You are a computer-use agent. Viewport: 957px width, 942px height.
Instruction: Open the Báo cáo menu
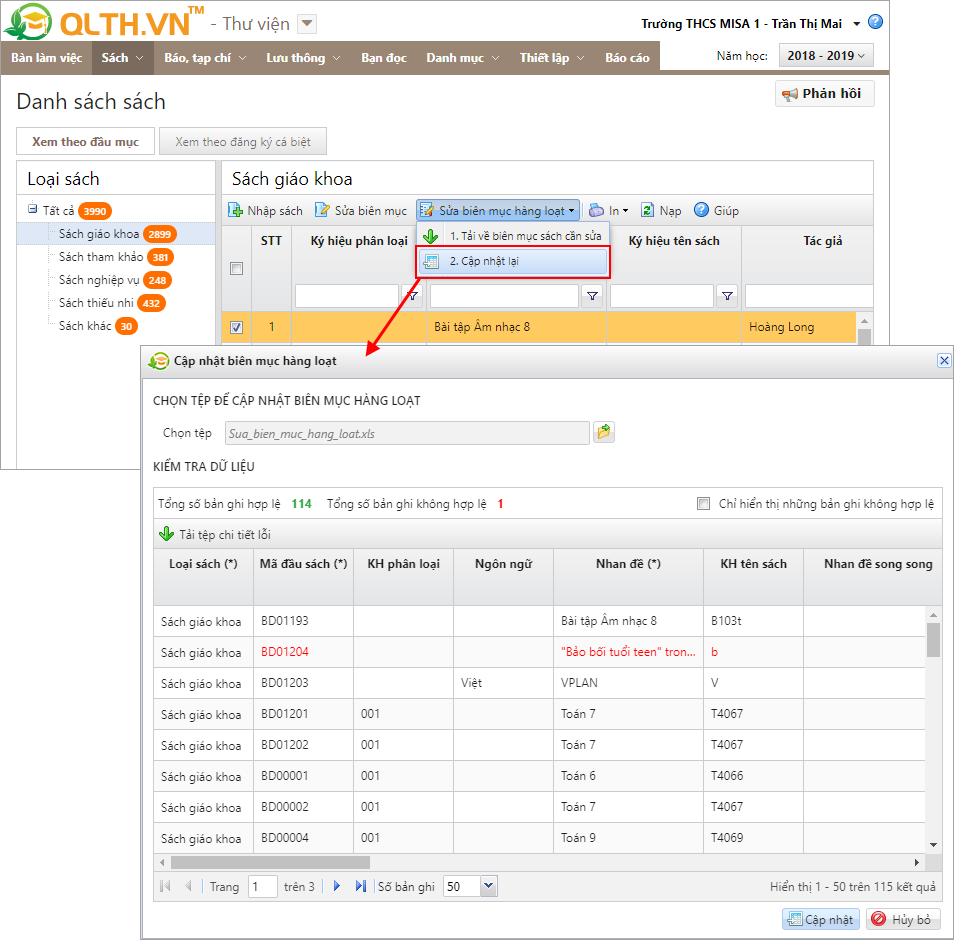(627, 58)
